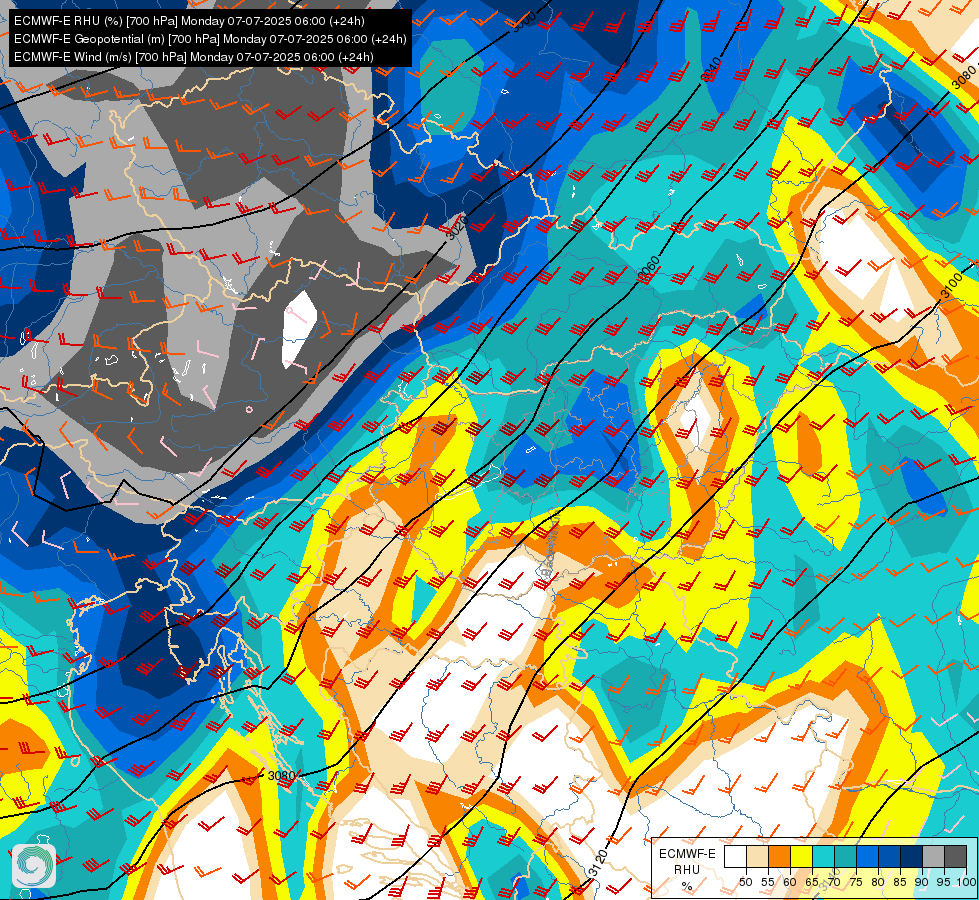
Task: Click the legend label 55
Action: 768,882
